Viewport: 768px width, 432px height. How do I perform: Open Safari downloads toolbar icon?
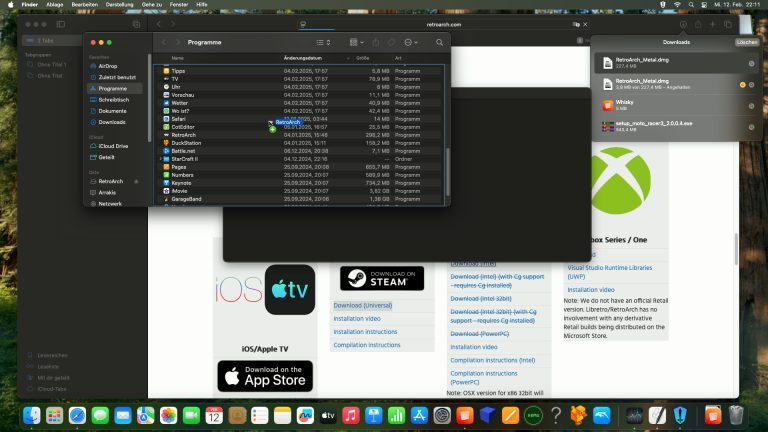tap(683, 24)
